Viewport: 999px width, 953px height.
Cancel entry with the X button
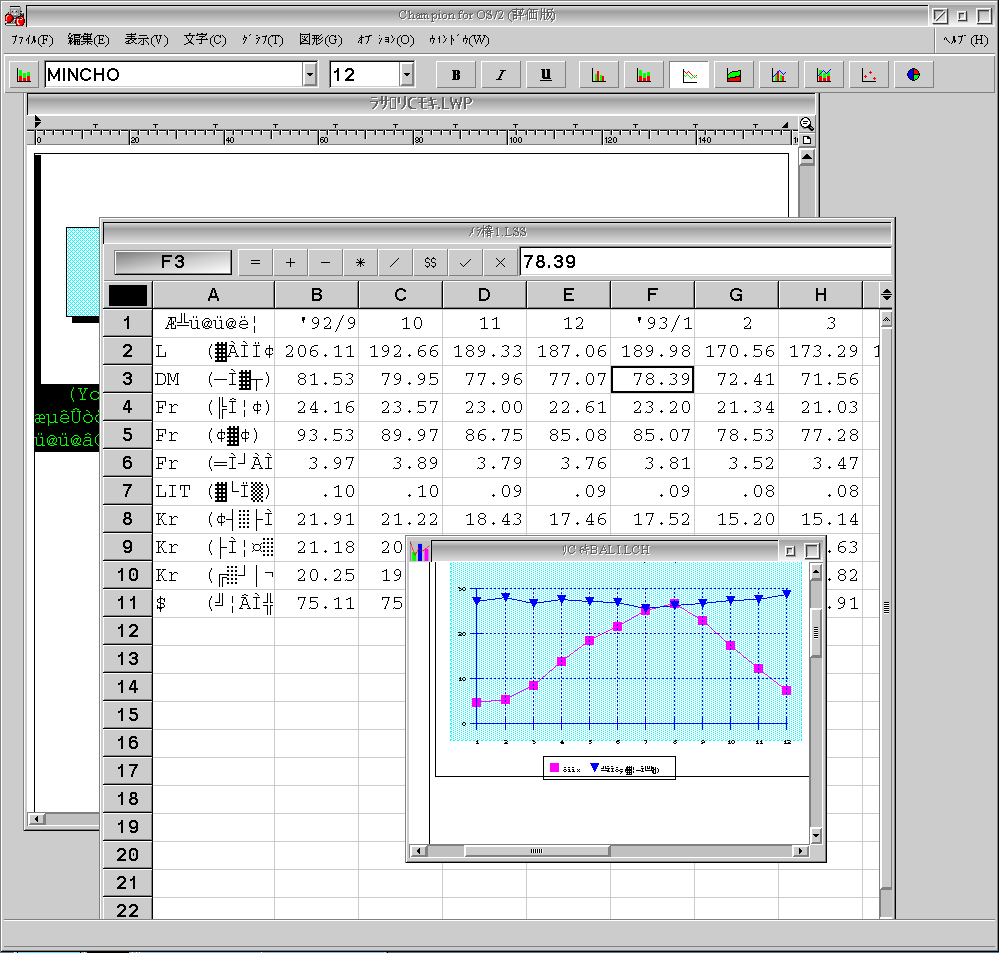pyautogui.click(x=500, y=262)
